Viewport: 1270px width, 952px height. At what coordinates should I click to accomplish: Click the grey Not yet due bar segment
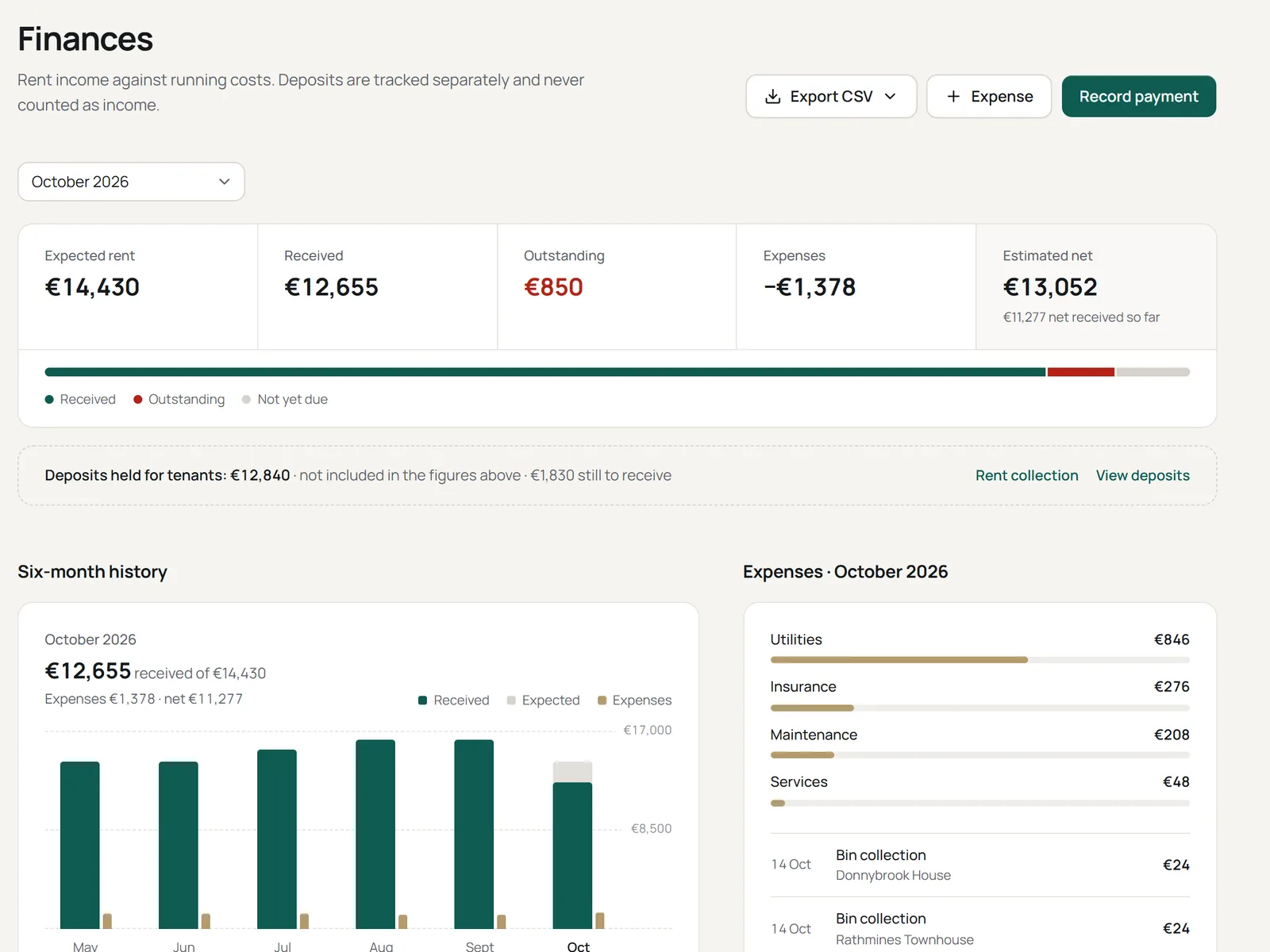tap(1153, 372)
